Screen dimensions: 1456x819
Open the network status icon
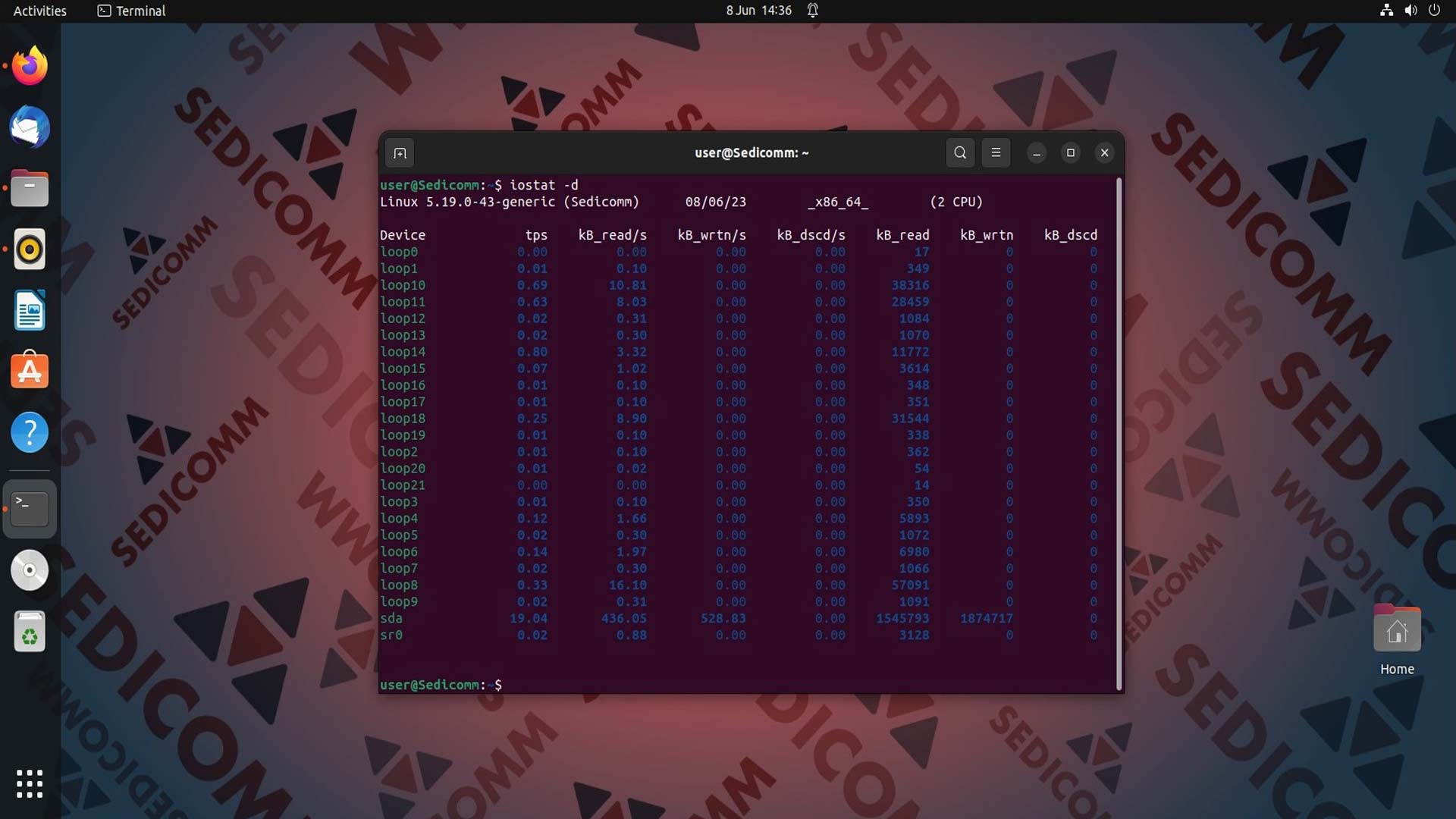pyautogui.click(x=1386, y=11)
